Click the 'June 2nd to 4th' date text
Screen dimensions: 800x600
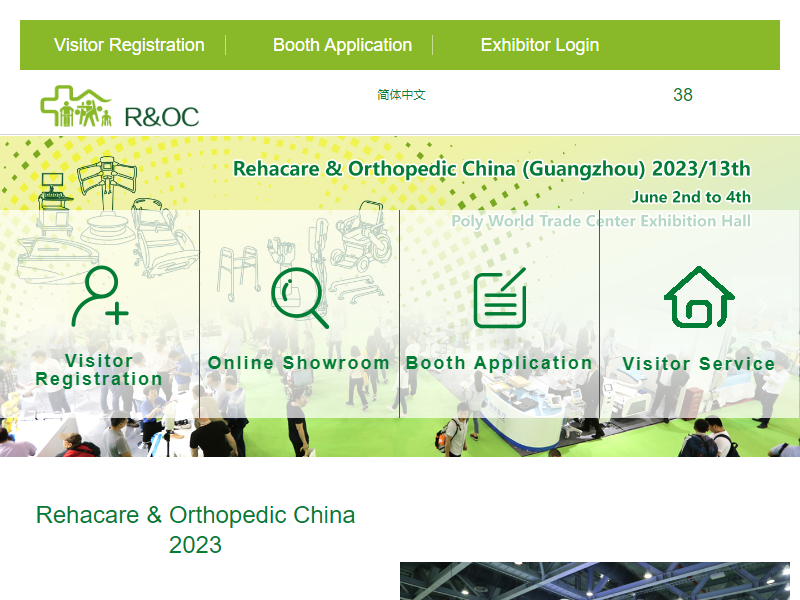coord(691,197)
